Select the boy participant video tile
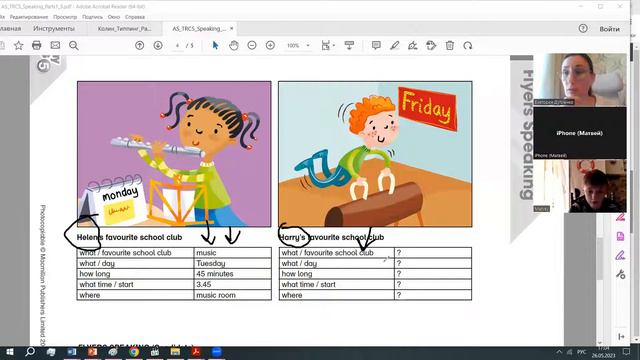Screen dimensions: 640x360 [x=580, y=186]
